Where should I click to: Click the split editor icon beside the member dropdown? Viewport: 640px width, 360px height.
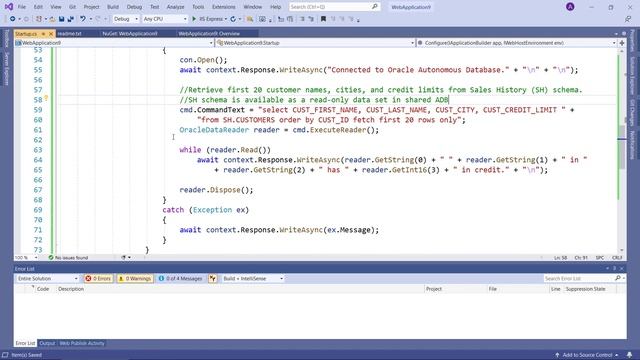pos(622,43)
